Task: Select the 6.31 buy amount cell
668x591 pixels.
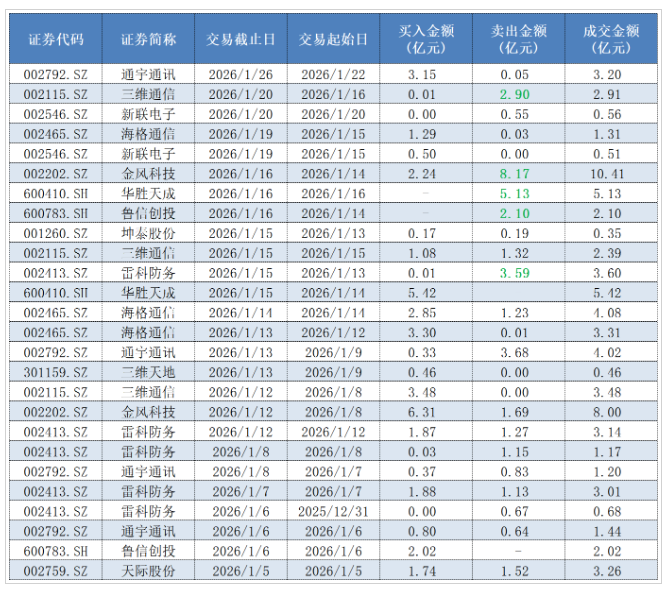Action: (425, 411)
